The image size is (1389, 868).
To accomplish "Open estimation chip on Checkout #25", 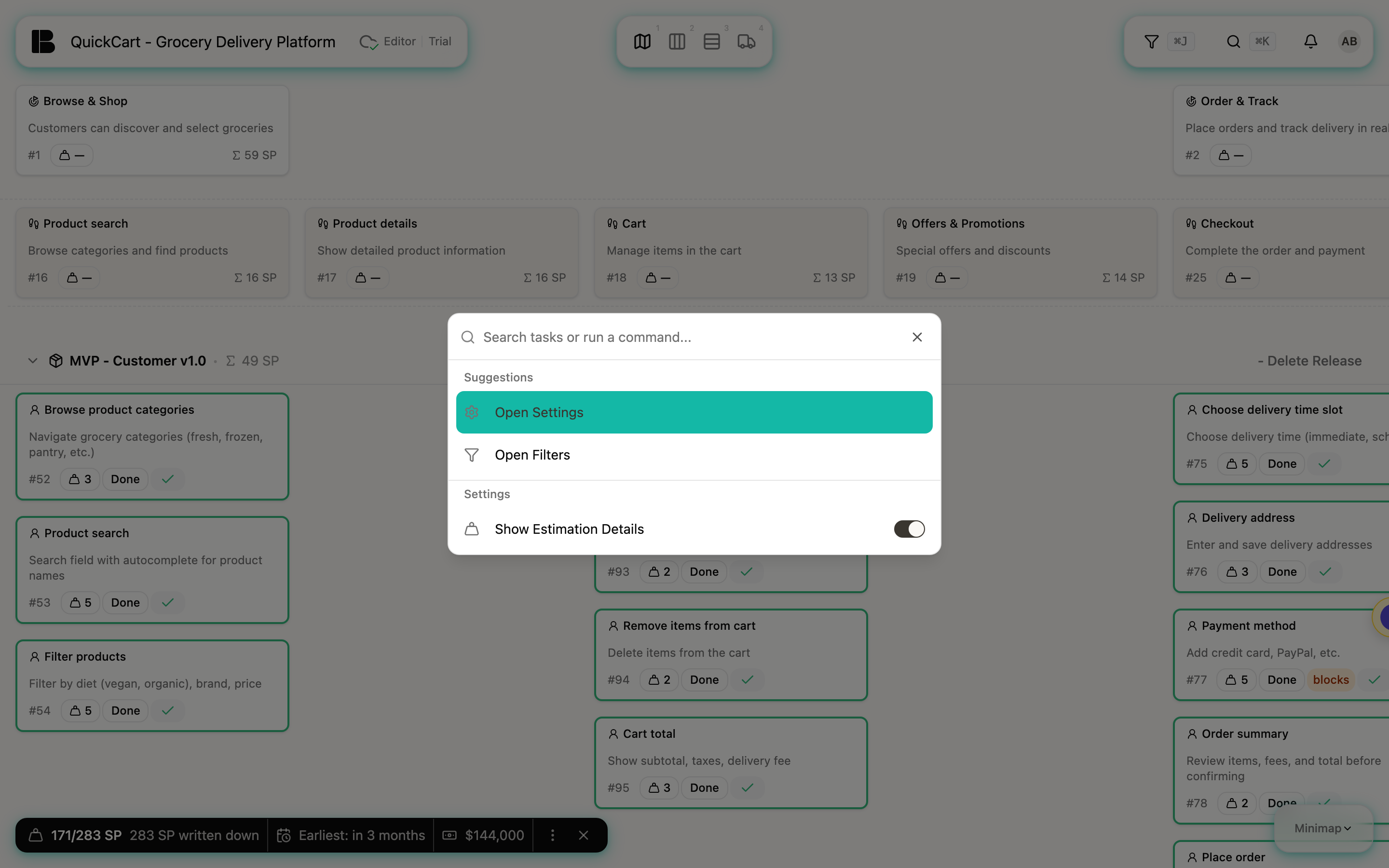I will 1238,278.
